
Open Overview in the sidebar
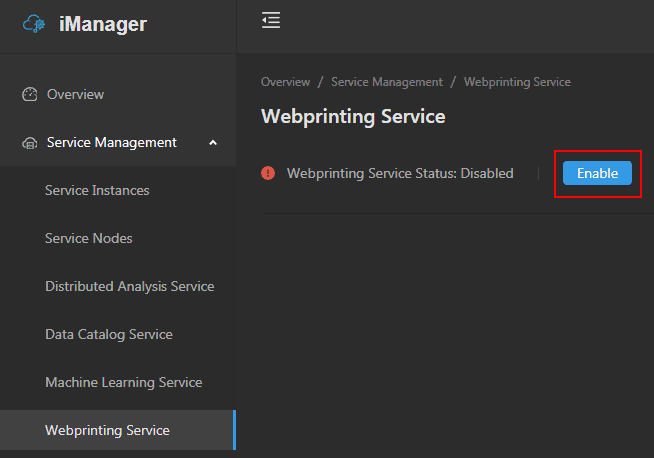tap(75, 94)
